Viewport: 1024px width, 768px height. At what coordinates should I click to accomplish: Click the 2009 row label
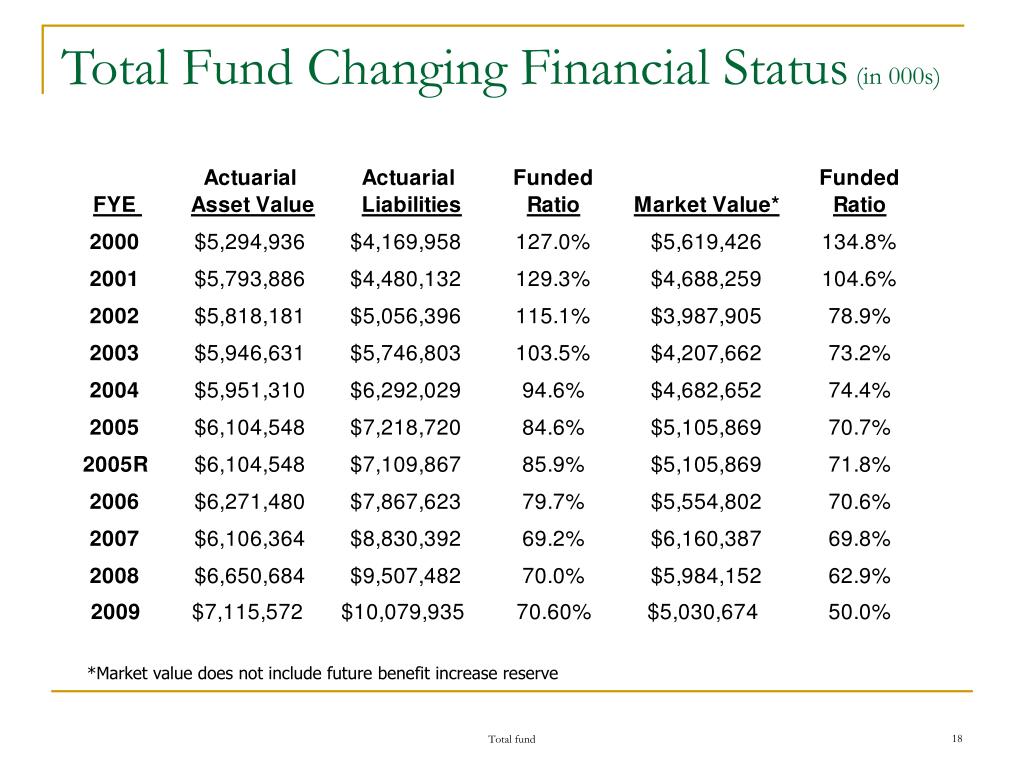(116, 612)
